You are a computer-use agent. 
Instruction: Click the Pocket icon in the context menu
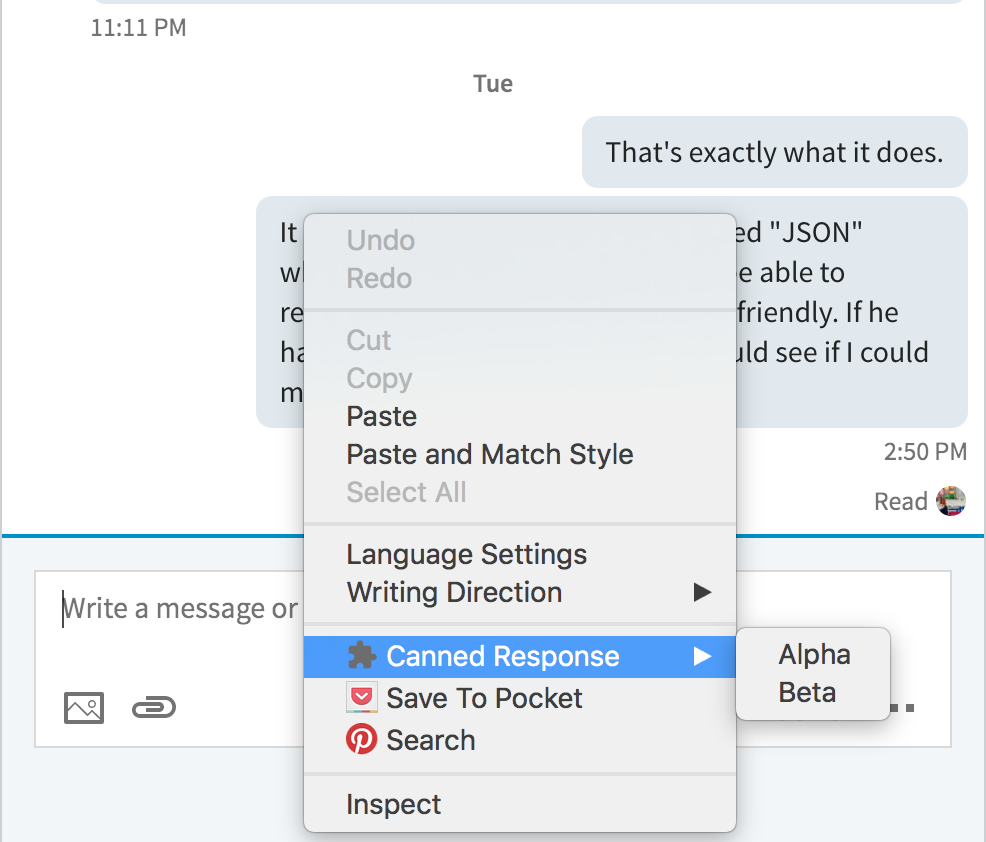tap(361, 698)
